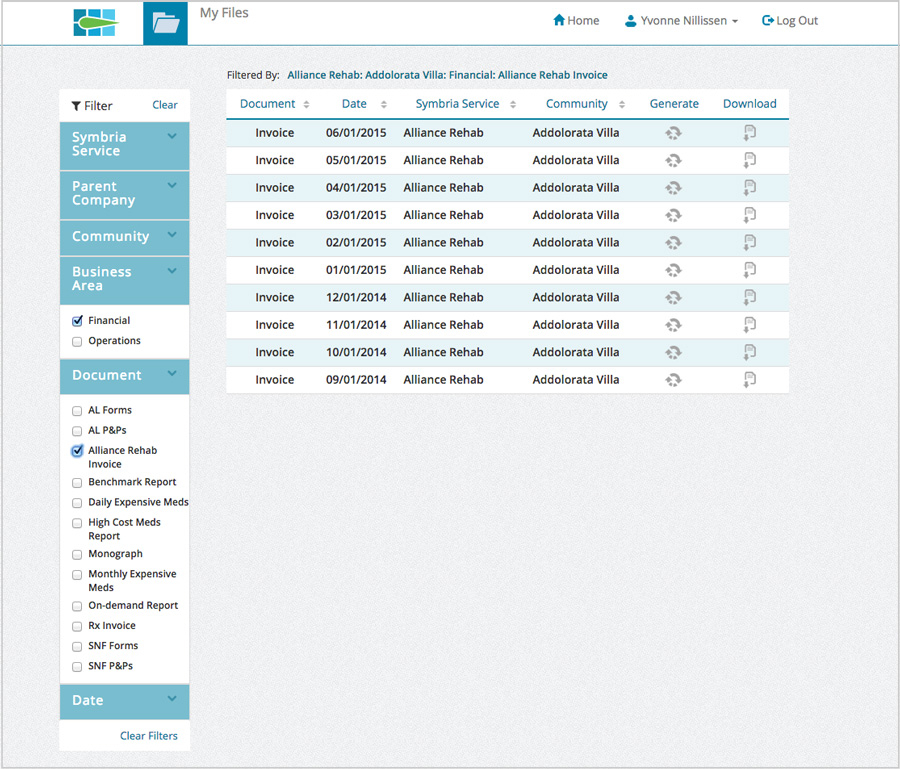
Task: Click the Clear Filters link
Action: pyautogui.click(x=148, y=736)
